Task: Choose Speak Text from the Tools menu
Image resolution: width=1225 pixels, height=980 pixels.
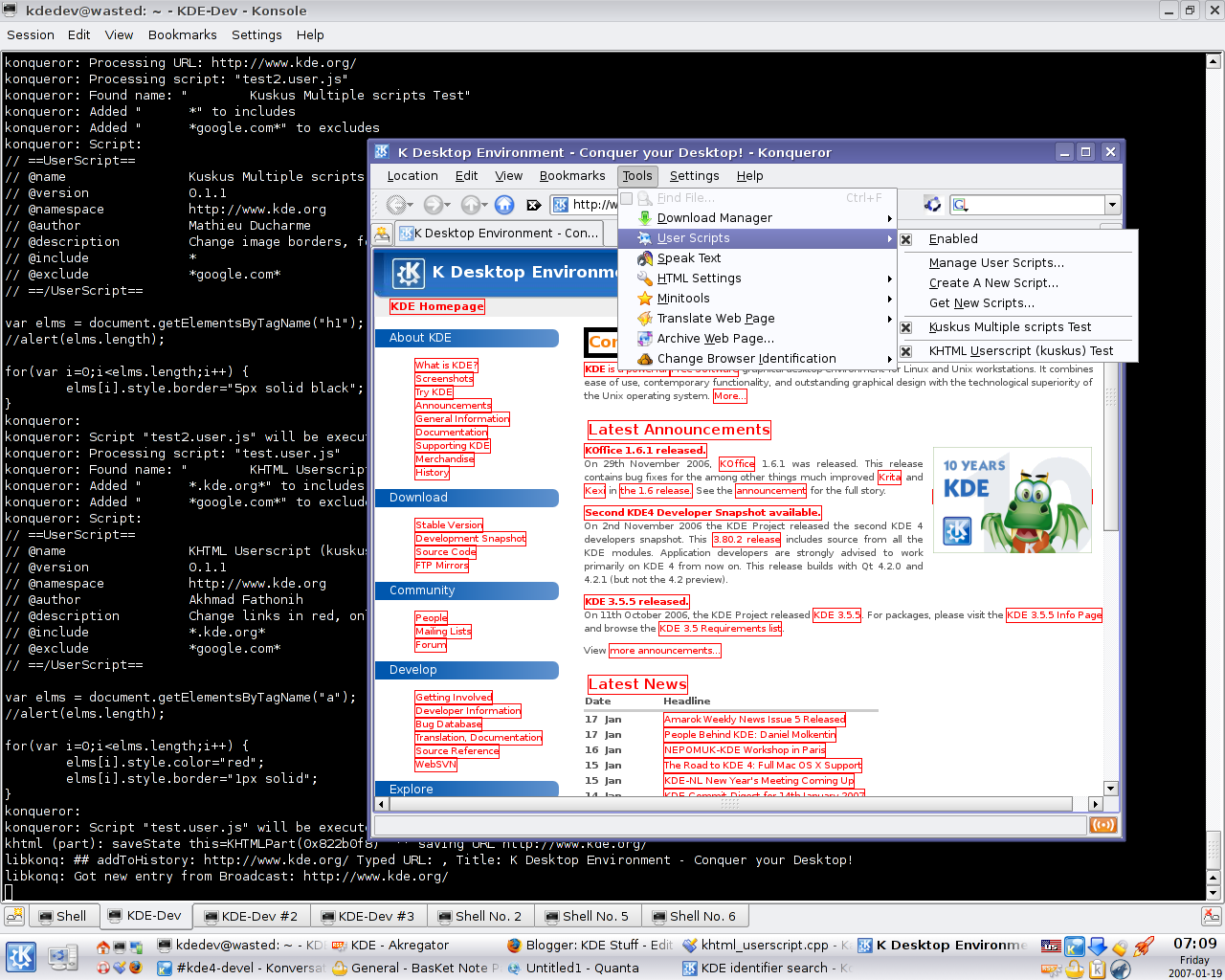Action: [757, 258]
